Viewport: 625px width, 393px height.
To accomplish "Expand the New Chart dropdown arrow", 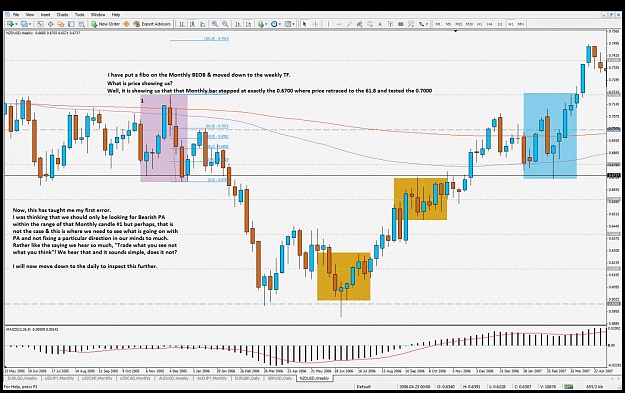I will pos(16,24).
